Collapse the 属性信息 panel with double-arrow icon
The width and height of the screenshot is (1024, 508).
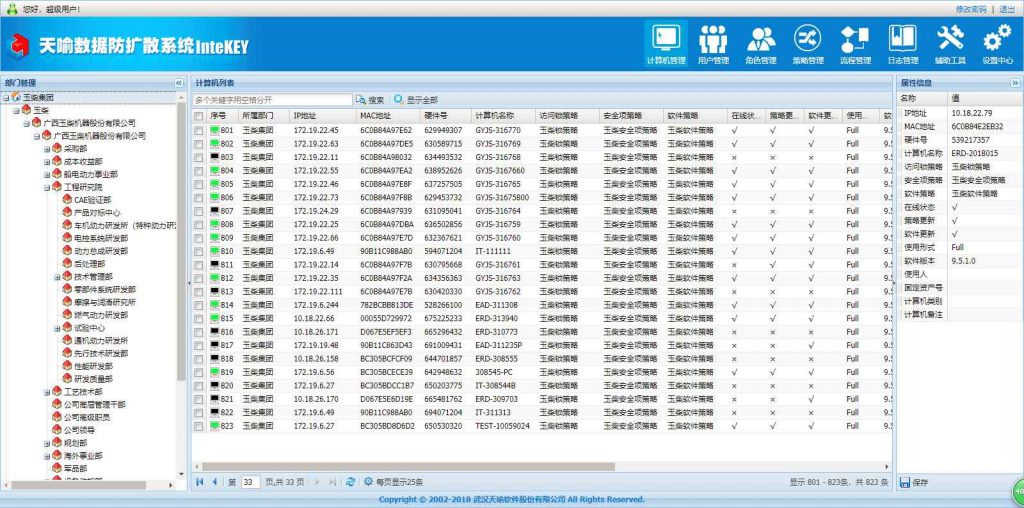tap(1015, 83)
